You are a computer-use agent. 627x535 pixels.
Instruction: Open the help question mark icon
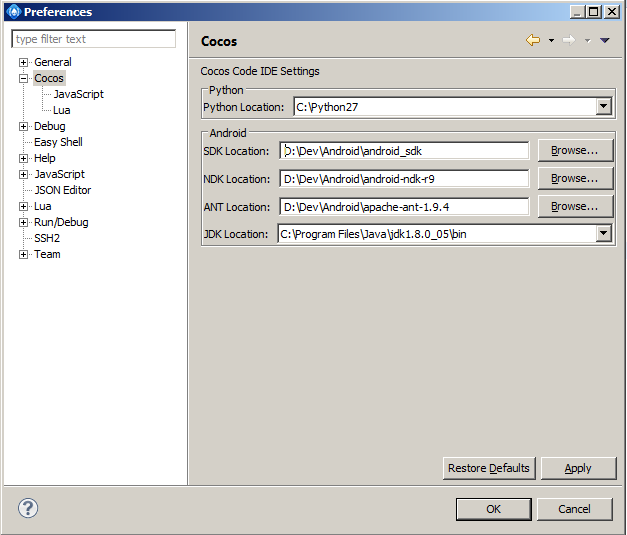point(28,508)
